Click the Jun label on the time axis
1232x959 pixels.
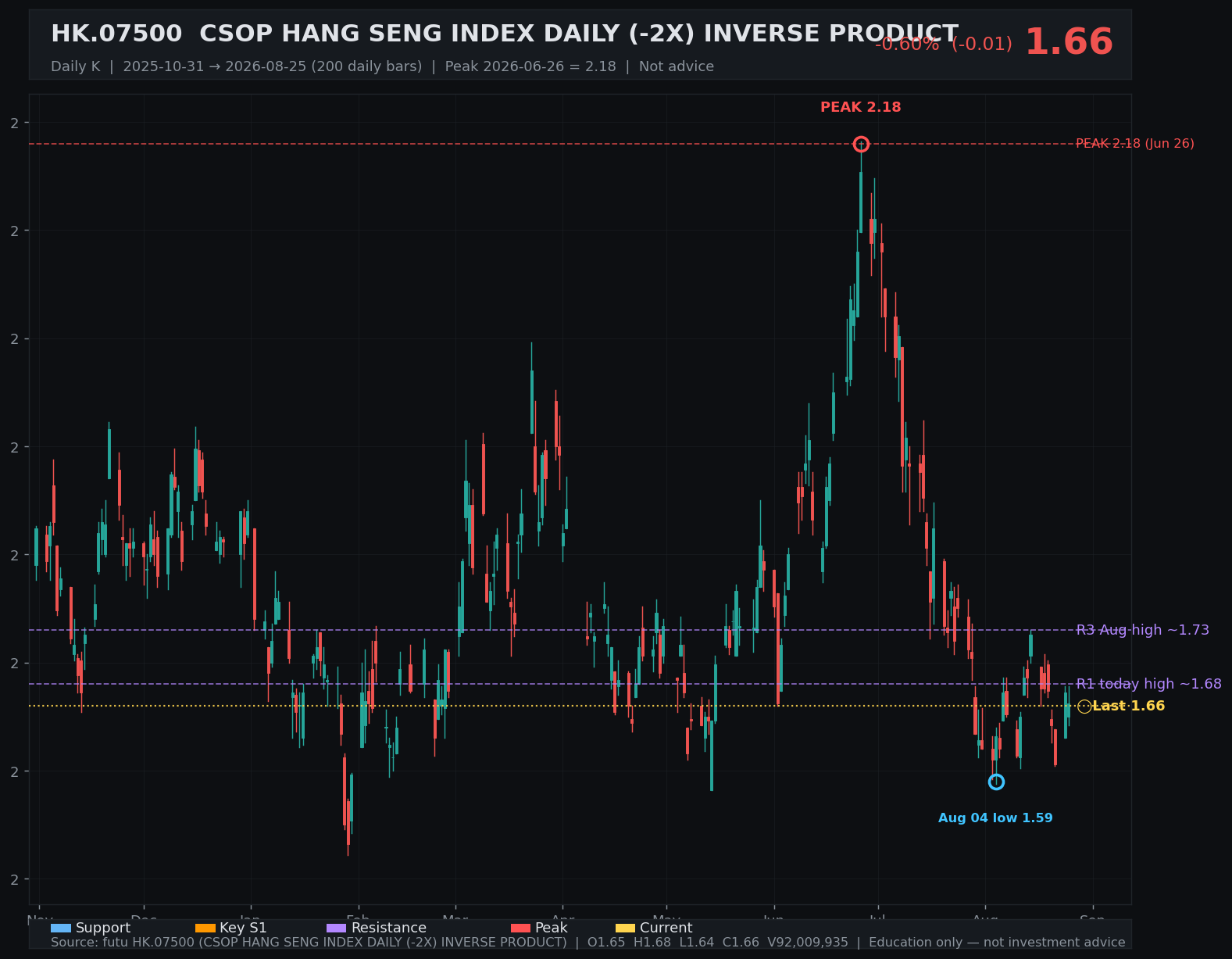773,919
